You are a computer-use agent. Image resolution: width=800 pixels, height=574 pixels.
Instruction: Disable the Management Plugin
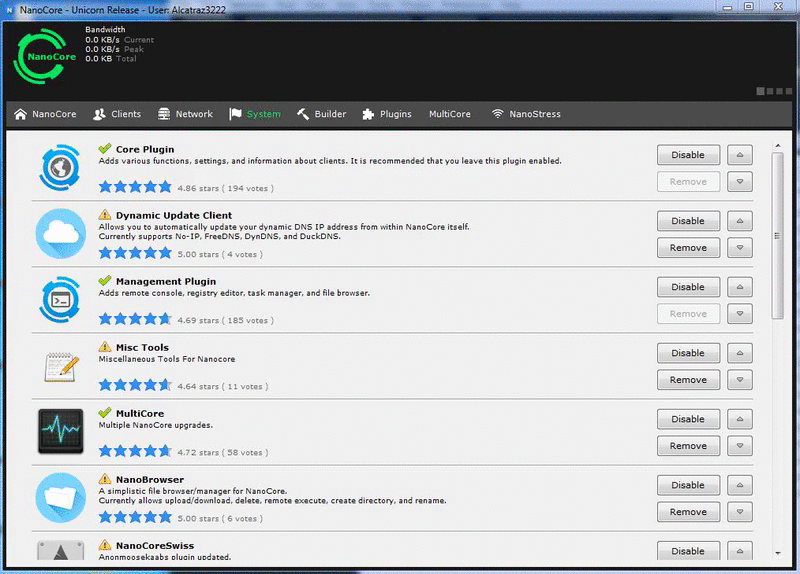click(x=688, y=287)
